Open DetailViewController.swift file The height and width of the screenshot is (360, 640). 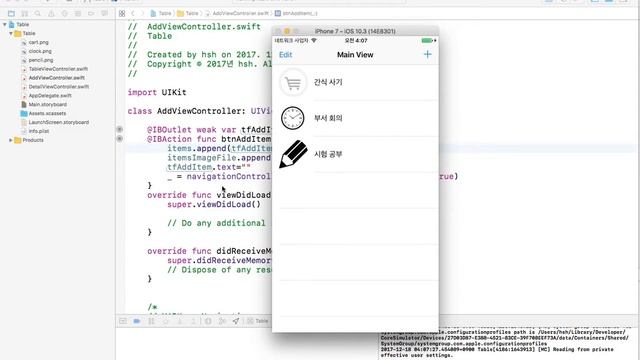(x=58, y=87)
